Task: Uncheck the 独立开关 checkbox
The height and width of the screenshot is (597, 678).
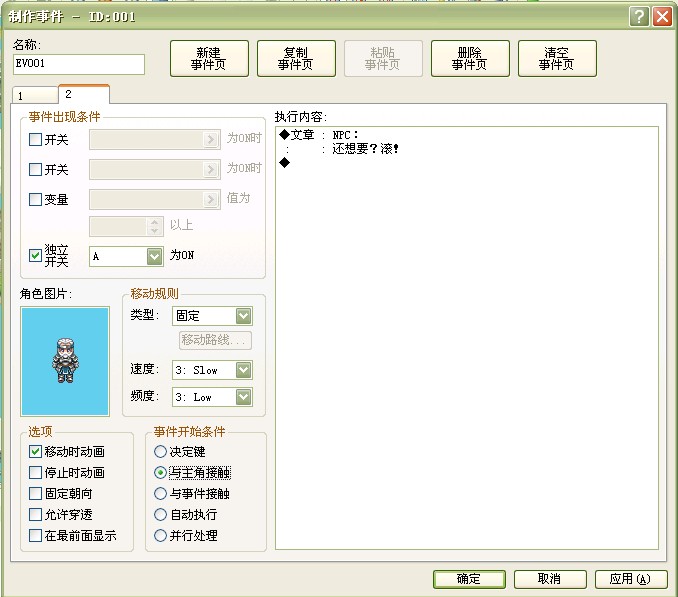Action: pos(35,255)
